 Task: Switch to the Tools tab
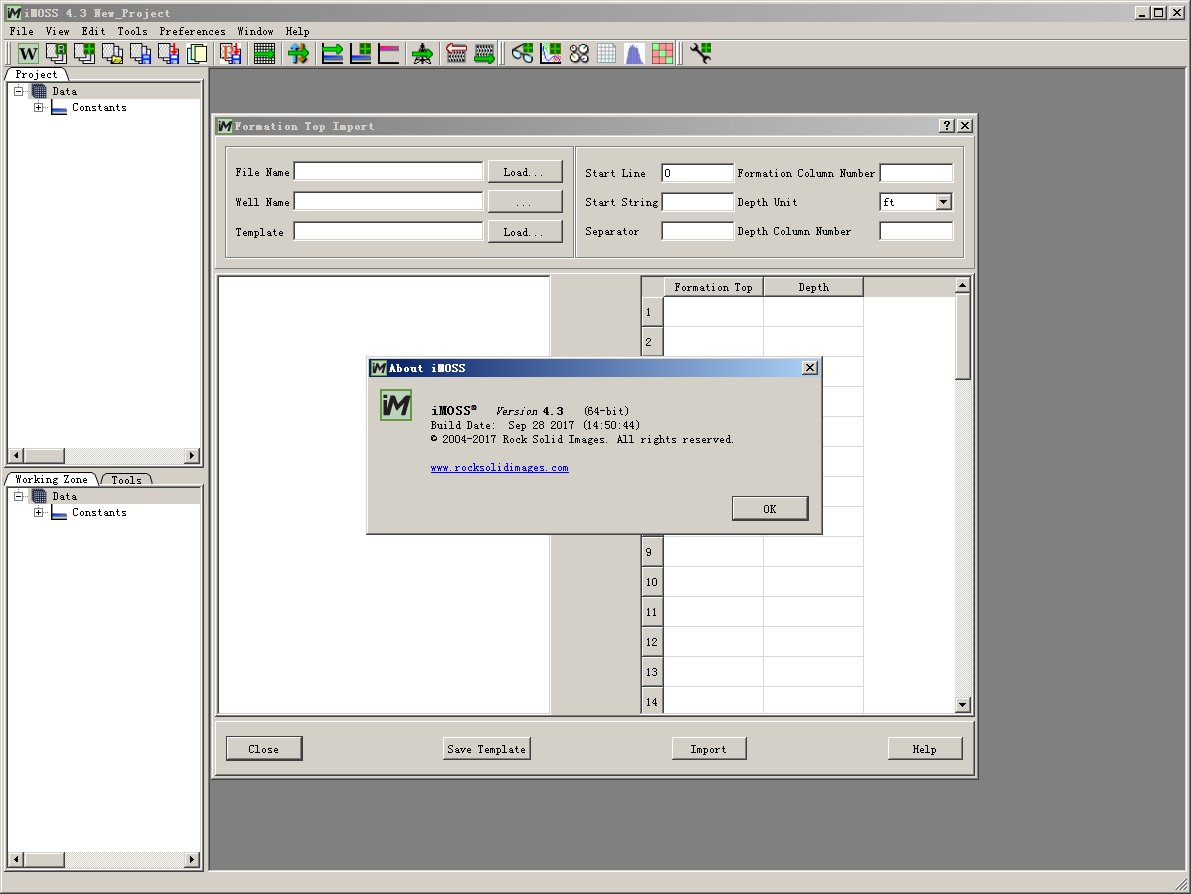126,480
